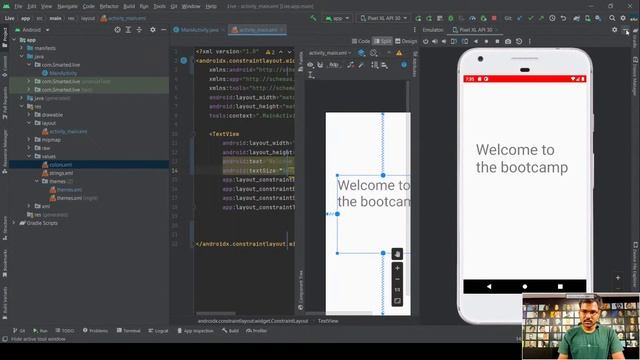Toggle the design view options eye icon
The image size is (640, 360).
click(310, 65)
